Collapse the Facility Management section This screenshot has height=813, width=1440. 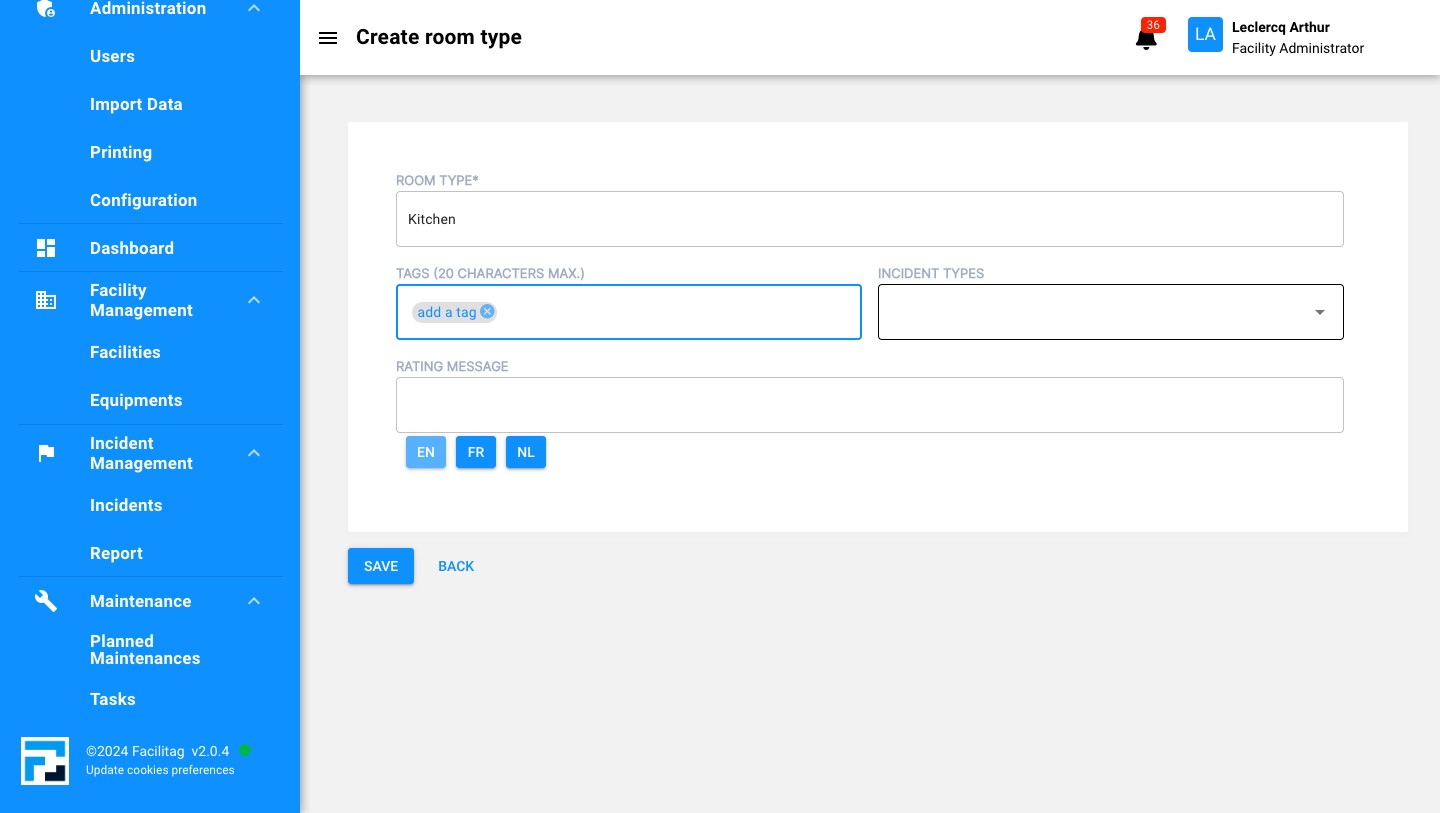click(x=254, y=300)
